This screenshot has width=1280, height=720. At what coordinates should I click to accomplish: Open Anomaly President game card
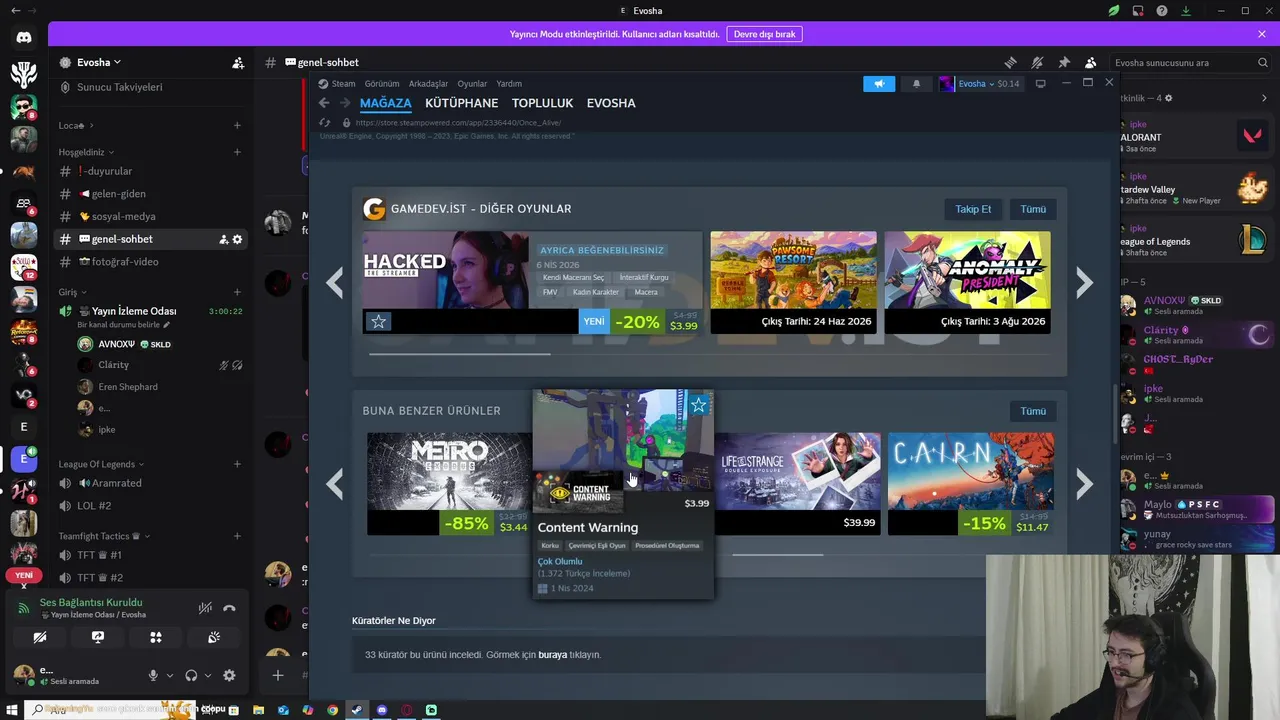967,283
